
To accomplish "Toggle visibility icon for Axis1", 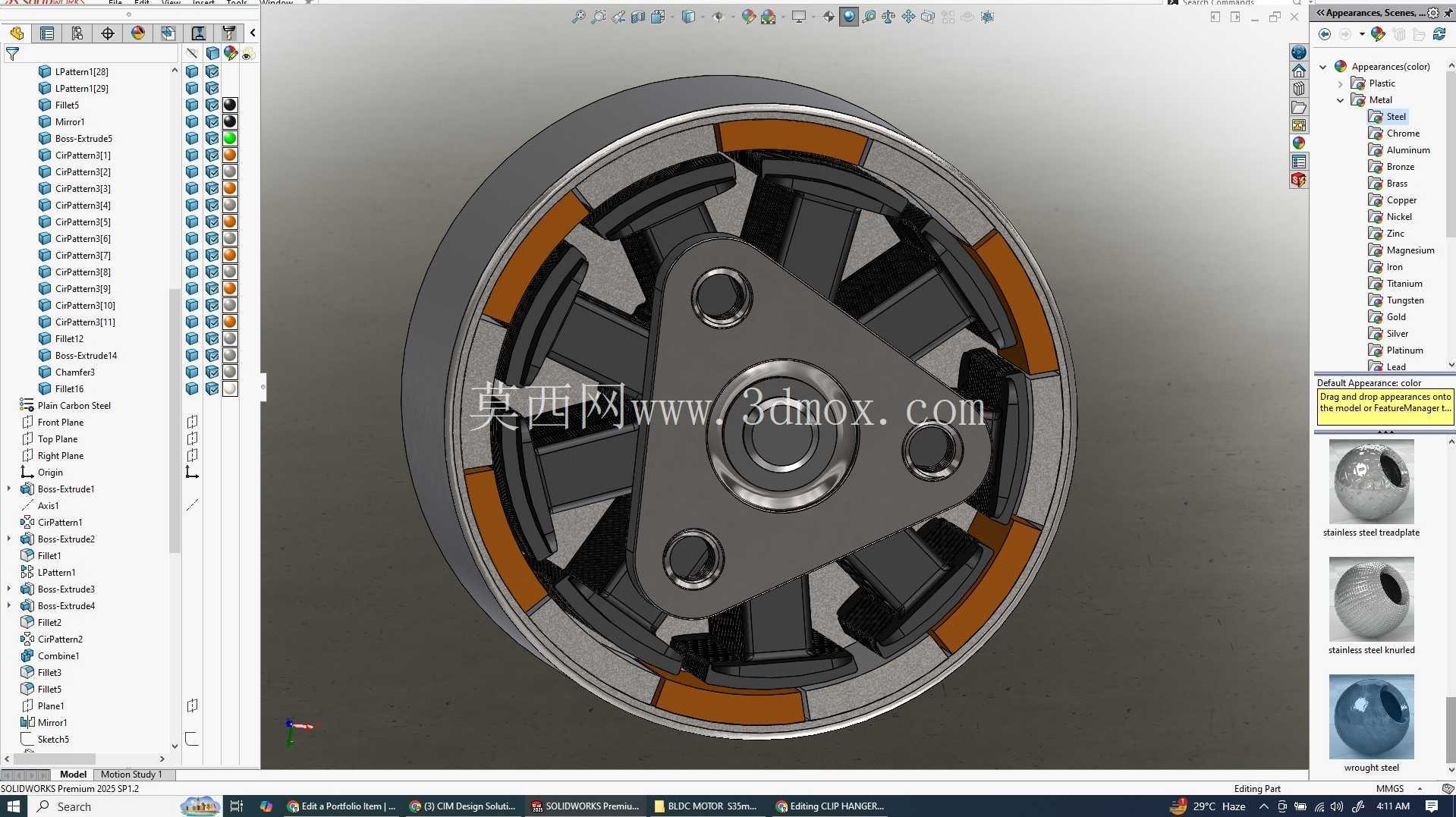I will pos(192,505).
